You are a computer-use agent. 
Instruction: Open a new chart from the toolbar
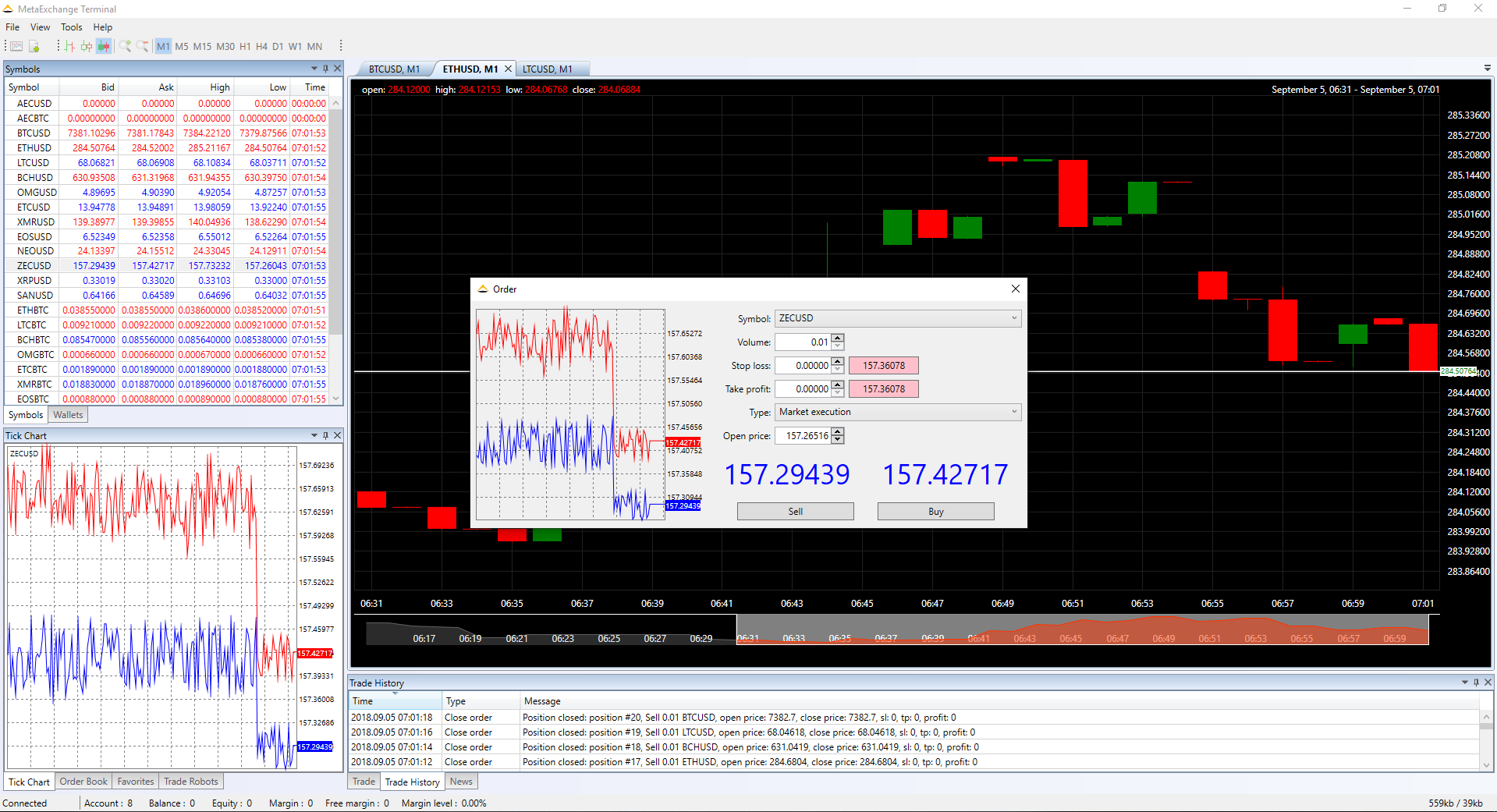[x=16, y=47]
